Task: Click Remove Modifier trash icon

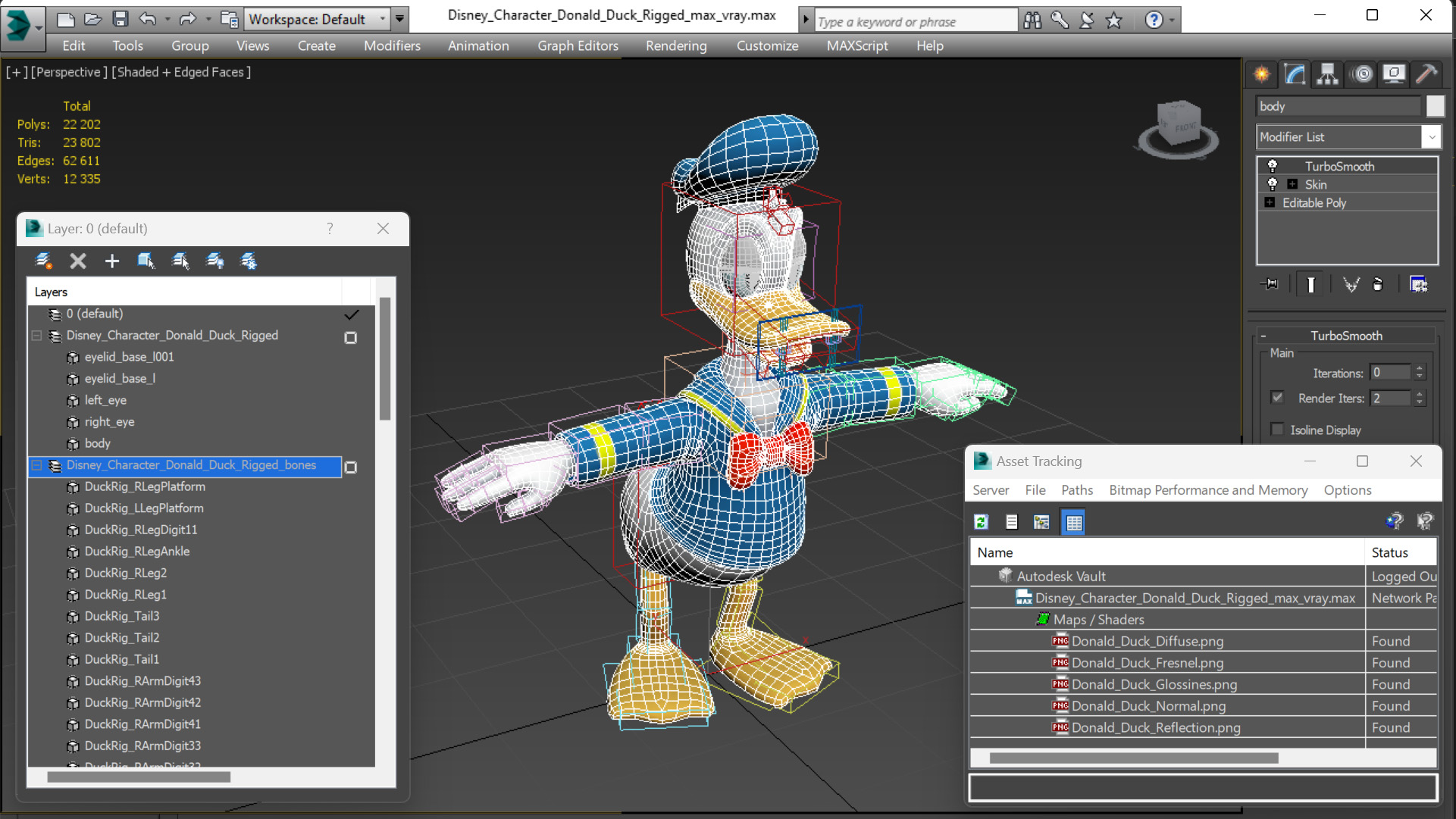Action: 1378,284
